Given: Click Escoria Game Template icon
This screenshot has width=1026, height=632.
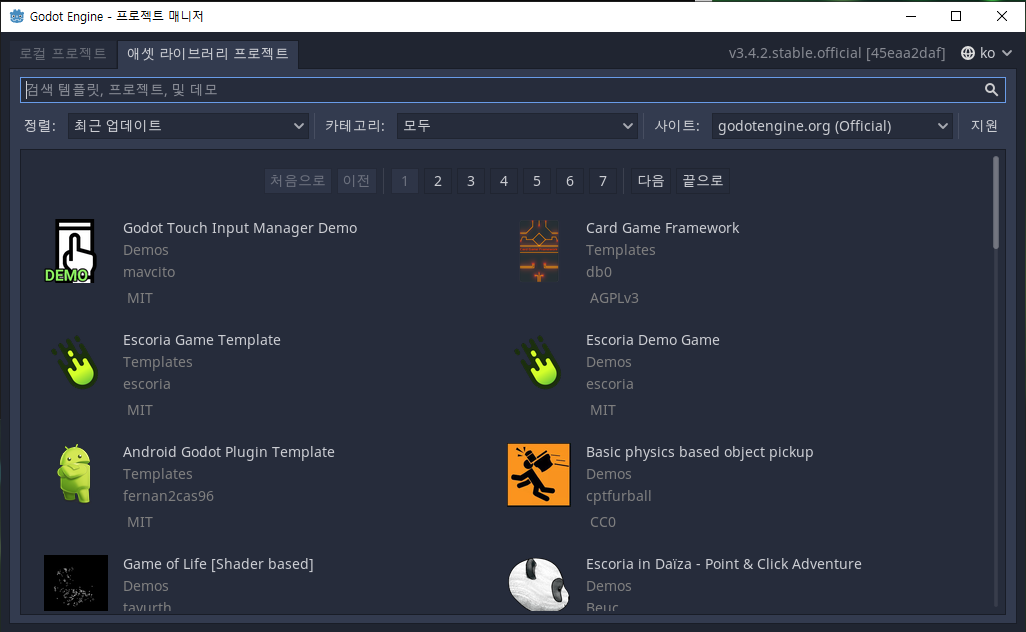Looking at the screenshot, I should (75, 362).
